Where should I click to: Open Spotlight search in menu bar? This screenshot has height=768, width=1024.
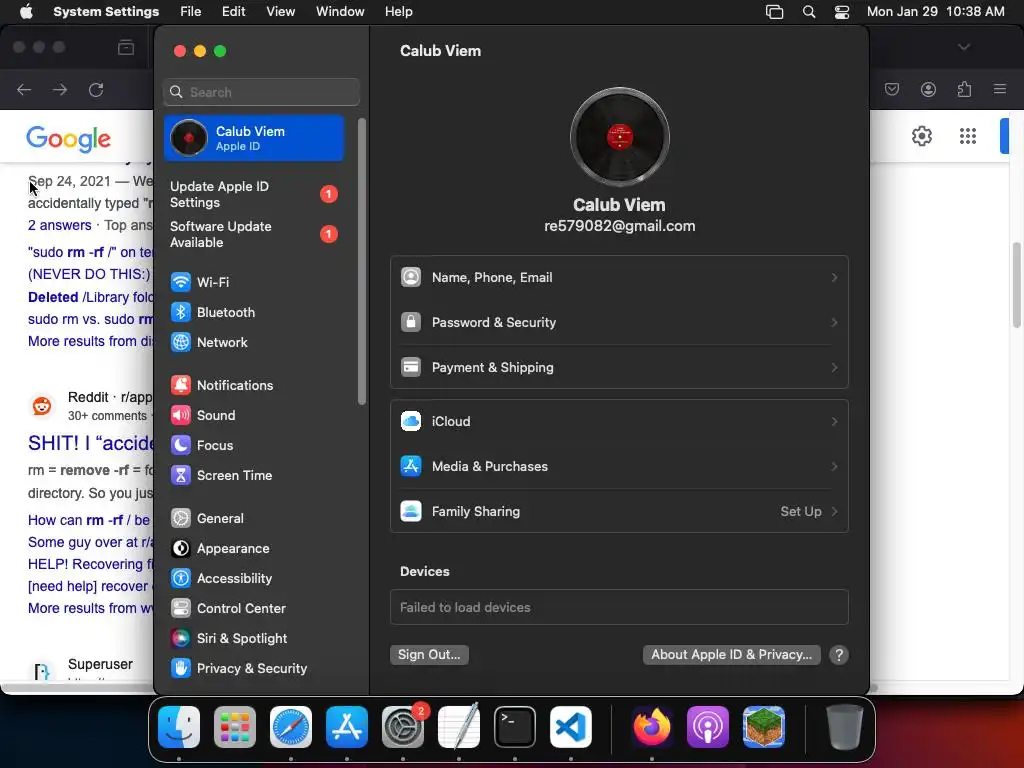[808, 12]
